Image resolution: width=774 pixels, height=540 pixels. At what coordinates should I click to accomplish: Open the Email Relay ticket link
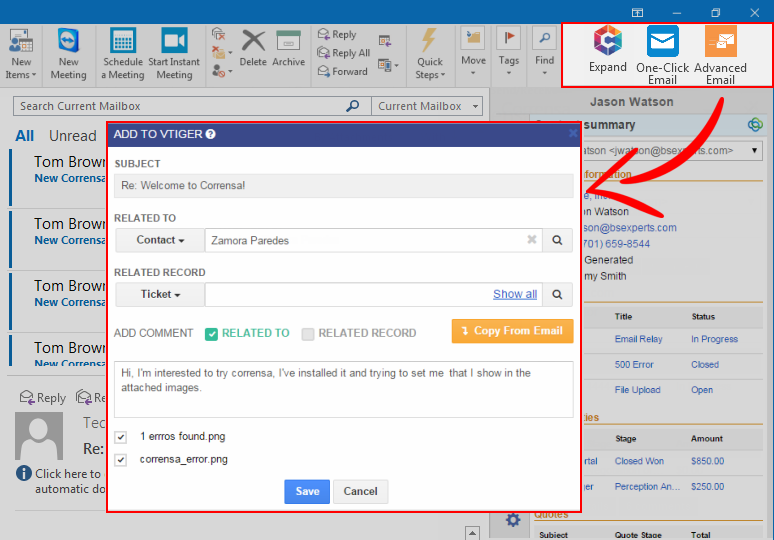click(x=638, y=339)
